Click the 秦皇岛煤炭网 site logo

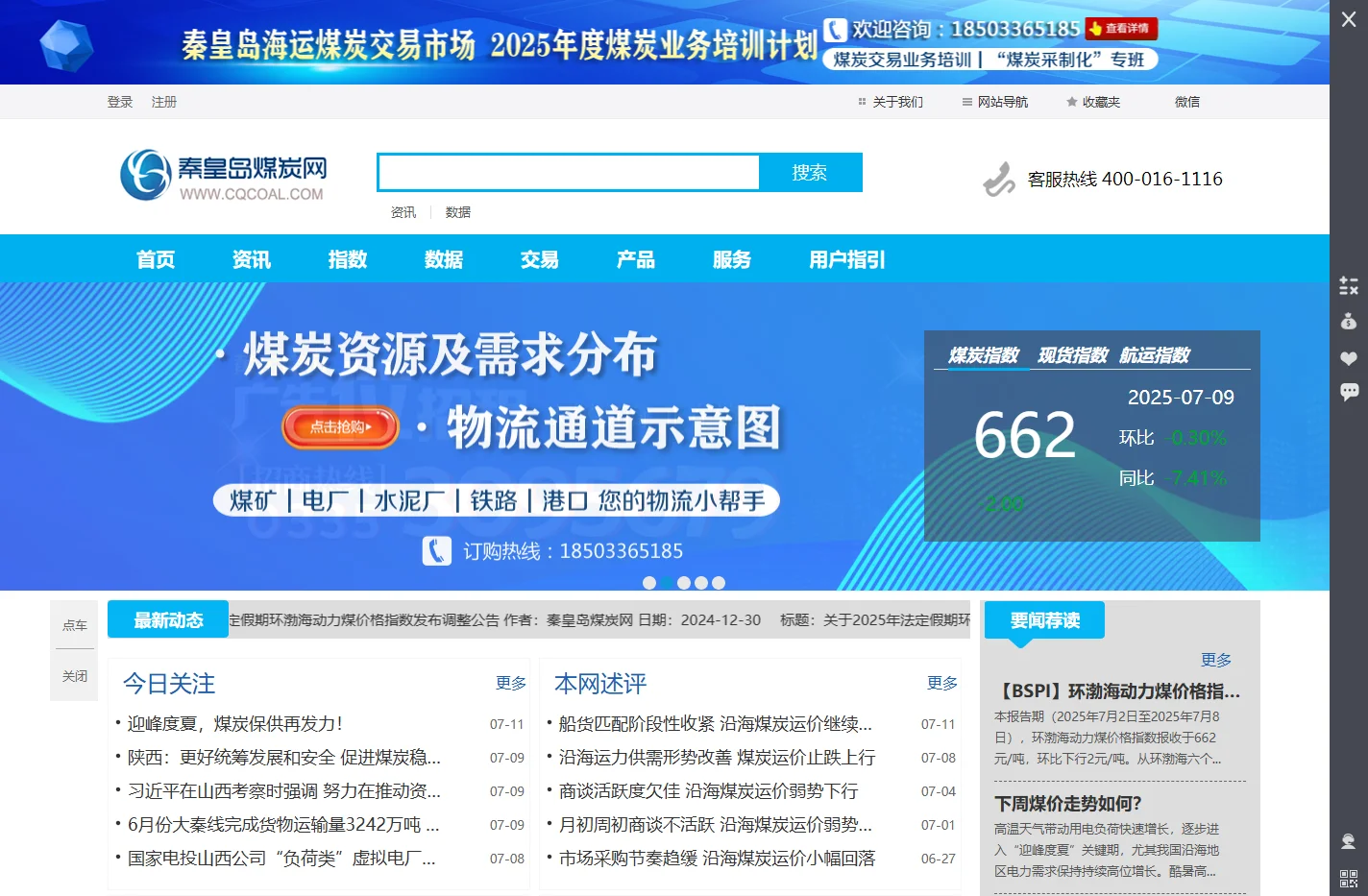tap(223, 175)
